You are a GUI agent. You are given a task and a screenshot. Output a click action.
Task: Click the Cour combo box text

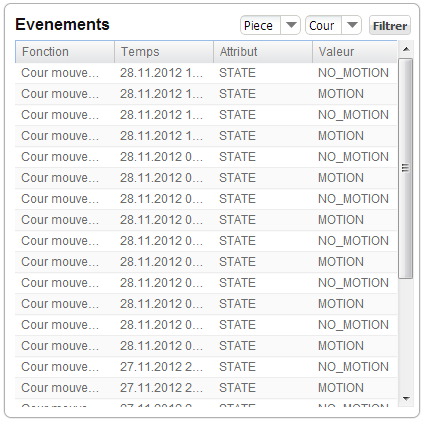[323, 25]
